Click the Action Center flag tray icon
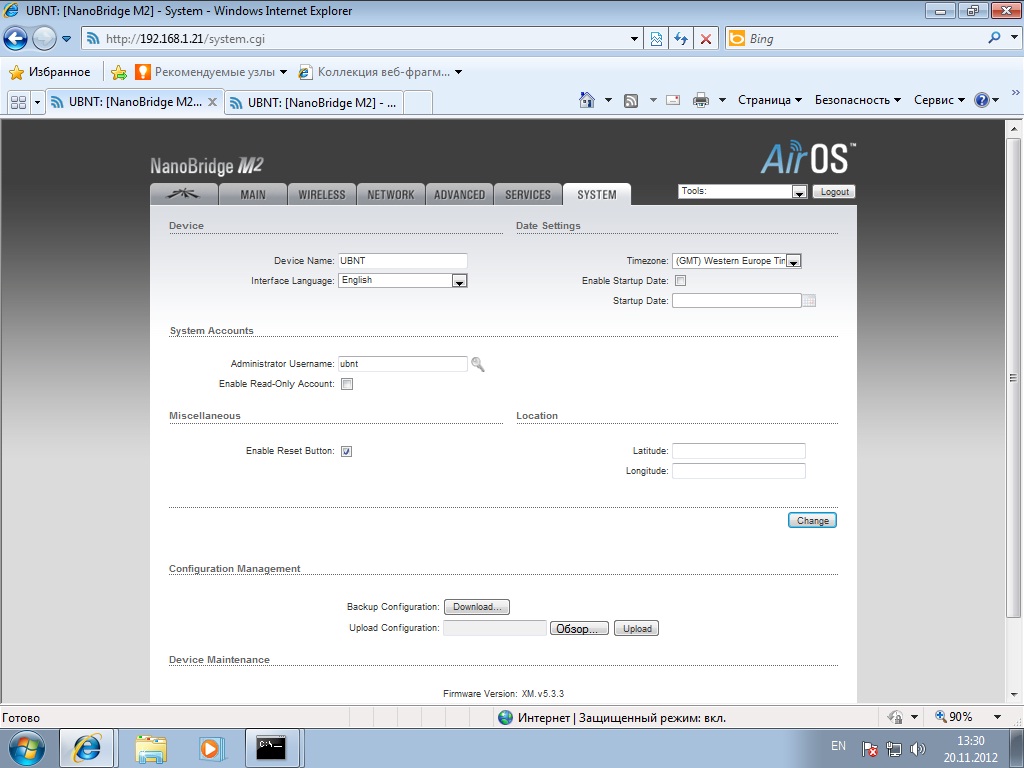The height and width of the screenshot is (768, 1024). click(869, 748)
